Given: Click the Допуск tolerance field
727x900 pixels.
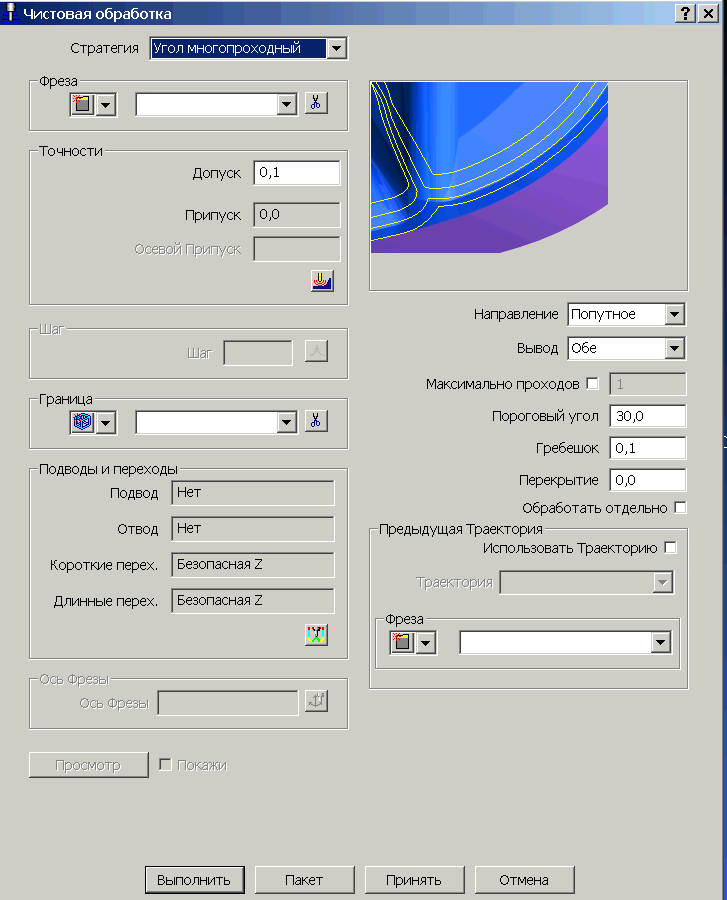Looking at the screenshot, I should pos(297,173).
